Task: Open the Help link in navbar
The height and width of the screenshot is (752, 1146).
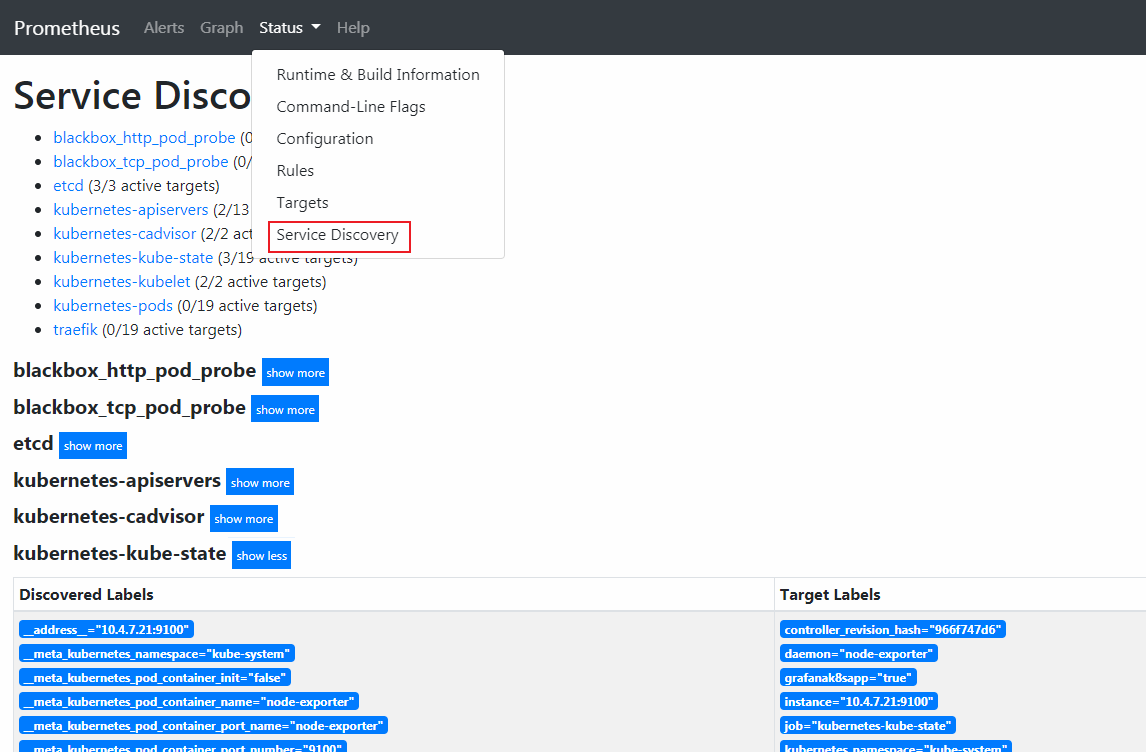Action: 353,28
